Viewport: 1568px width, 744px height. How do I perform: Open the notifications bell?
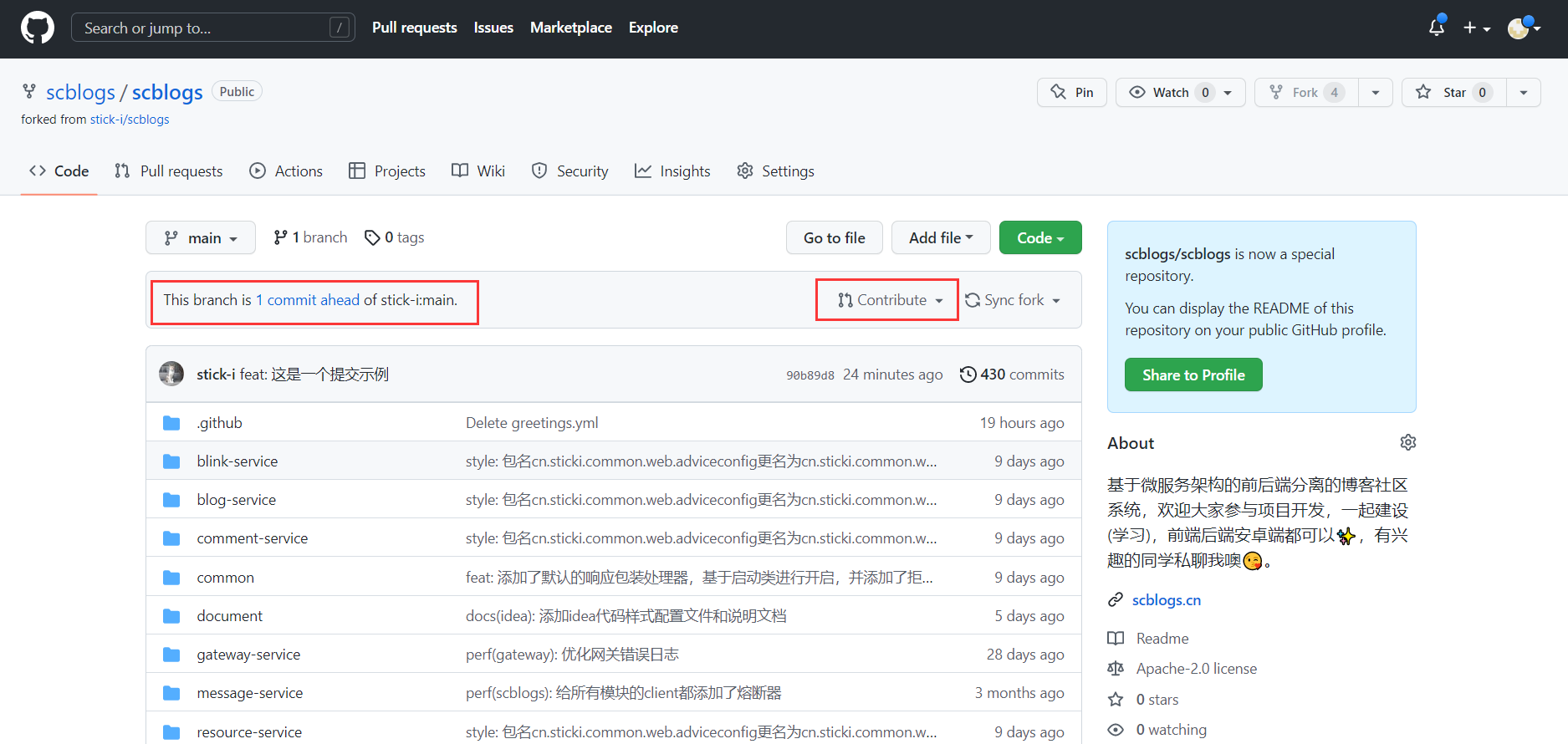[1437, 28]
